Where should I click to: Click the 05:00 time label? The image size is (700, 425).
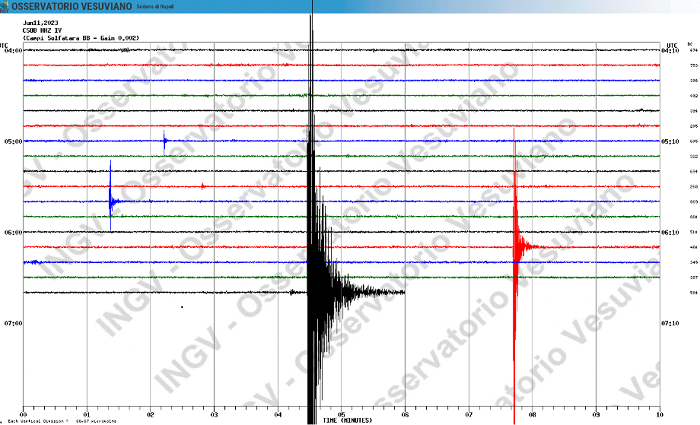coord(13,142)
